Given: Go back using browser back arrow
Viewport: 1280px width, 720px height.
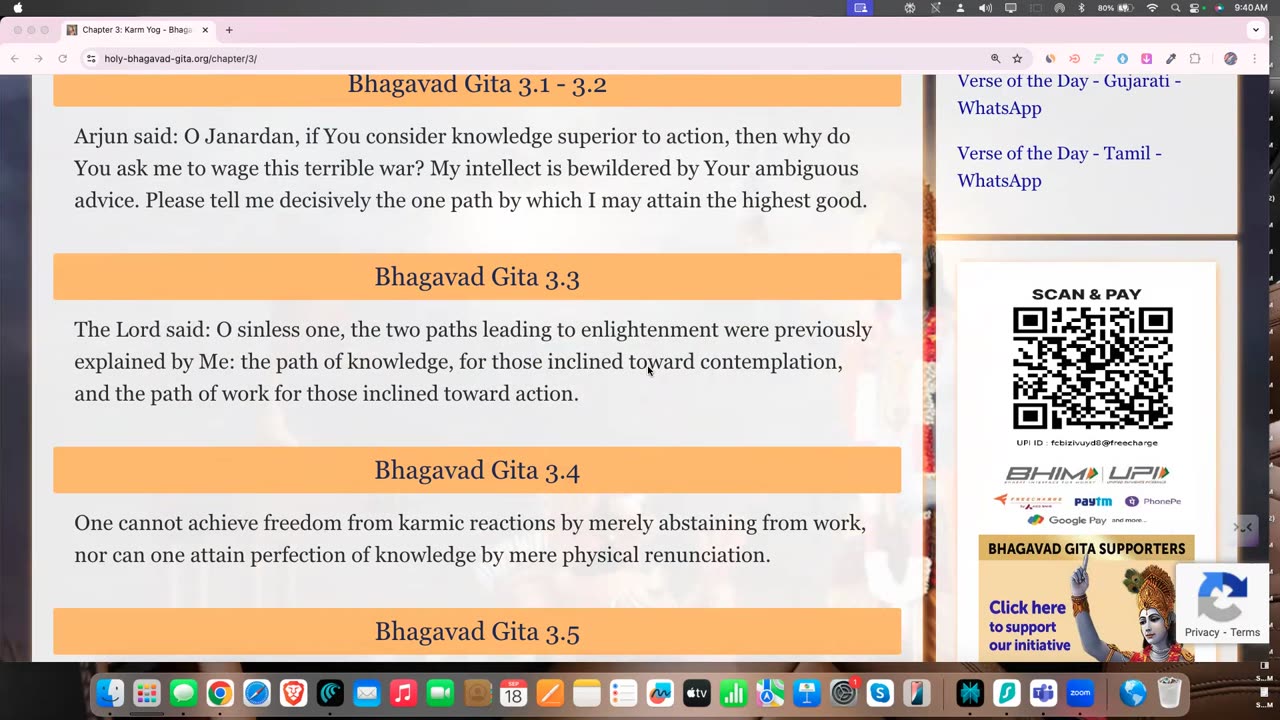Looking at the screenshot, I should [14, 59].
